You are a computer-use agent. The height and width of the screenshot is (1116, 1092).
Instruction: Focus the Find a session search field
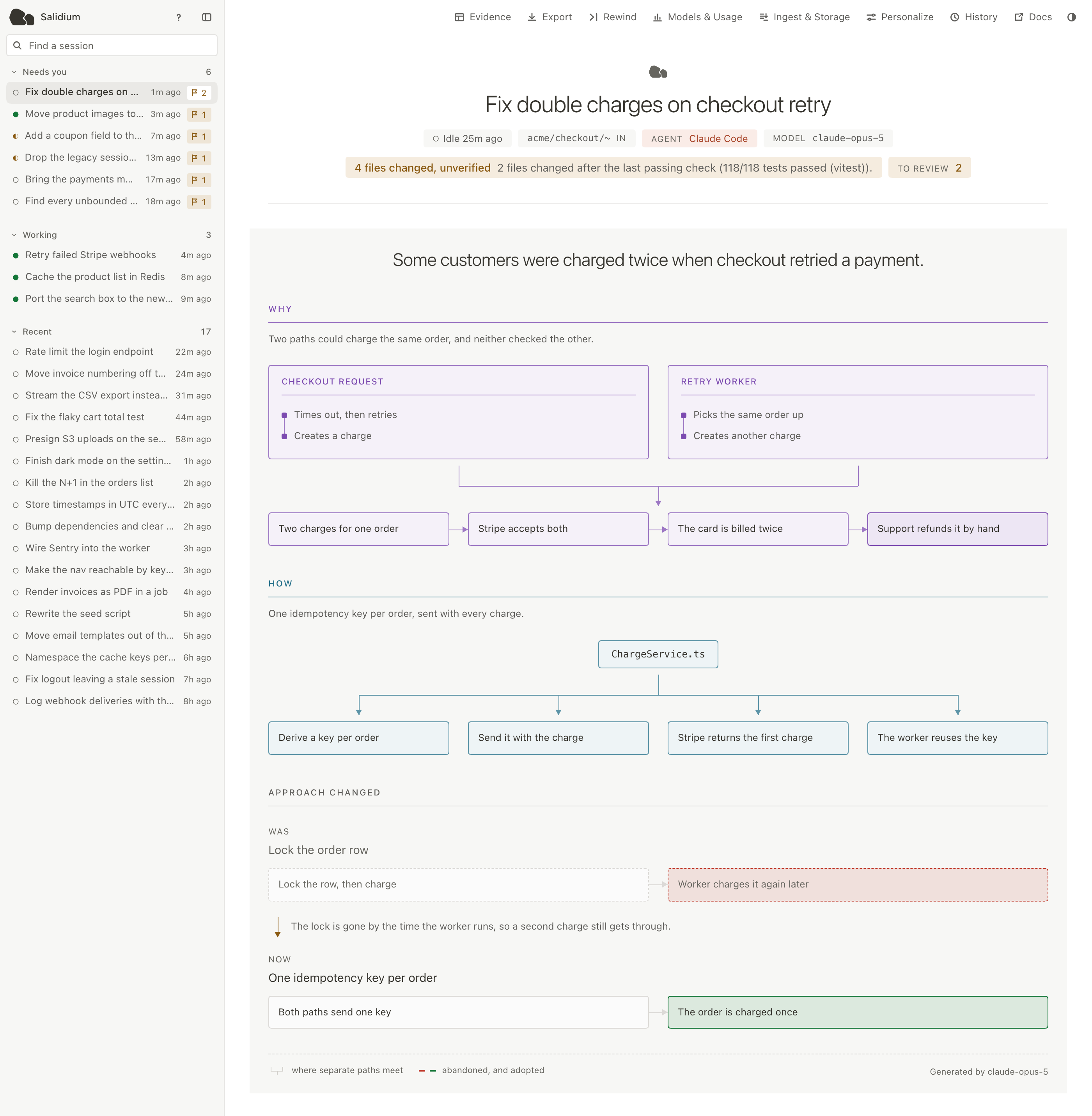[x=112, y=45]
